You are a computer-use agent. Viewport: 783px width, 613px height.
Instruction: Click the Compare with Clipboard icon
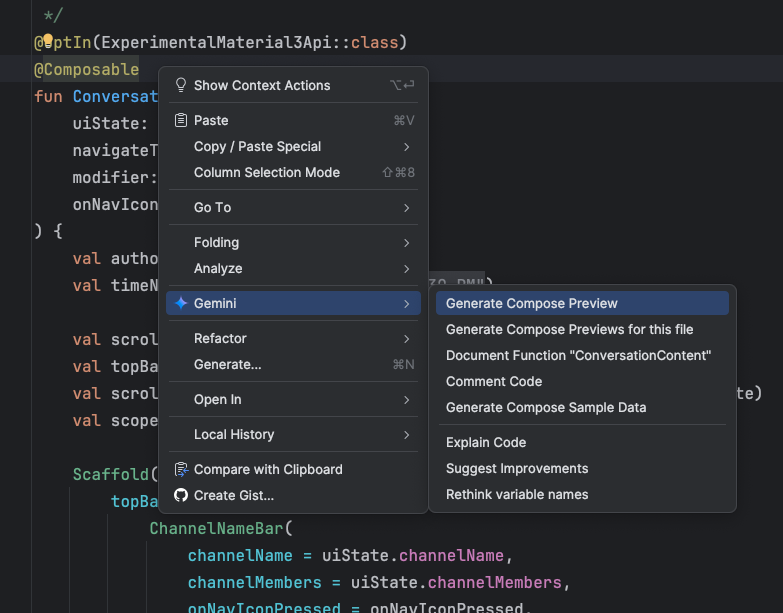tap(181, 469)
